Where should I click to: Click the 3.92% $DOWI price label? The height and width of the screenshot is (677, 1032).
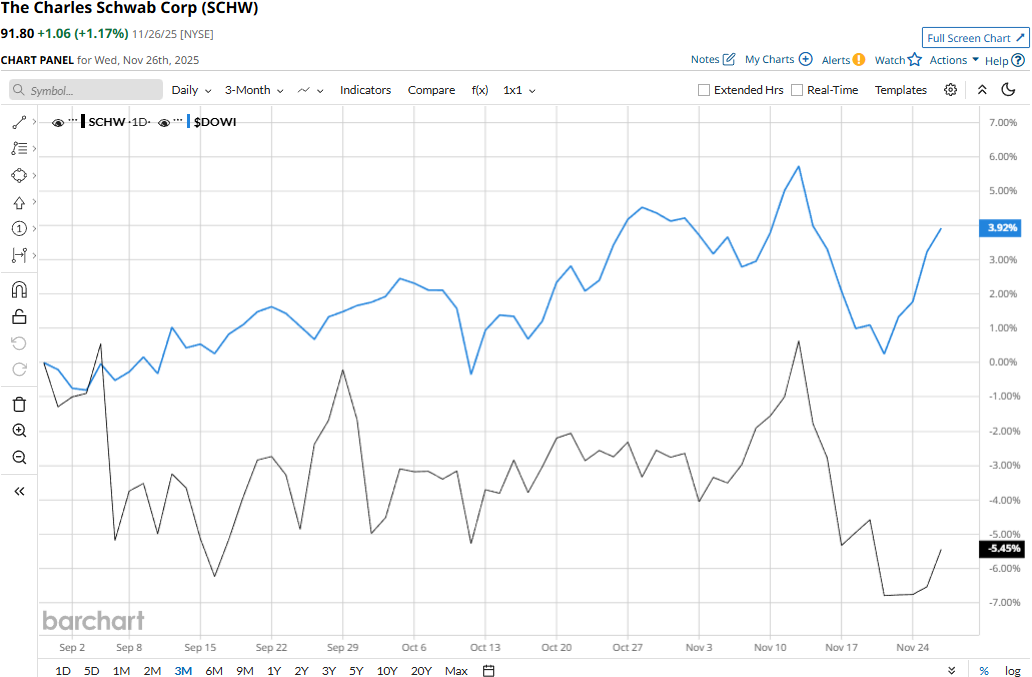coord(1001,228)
